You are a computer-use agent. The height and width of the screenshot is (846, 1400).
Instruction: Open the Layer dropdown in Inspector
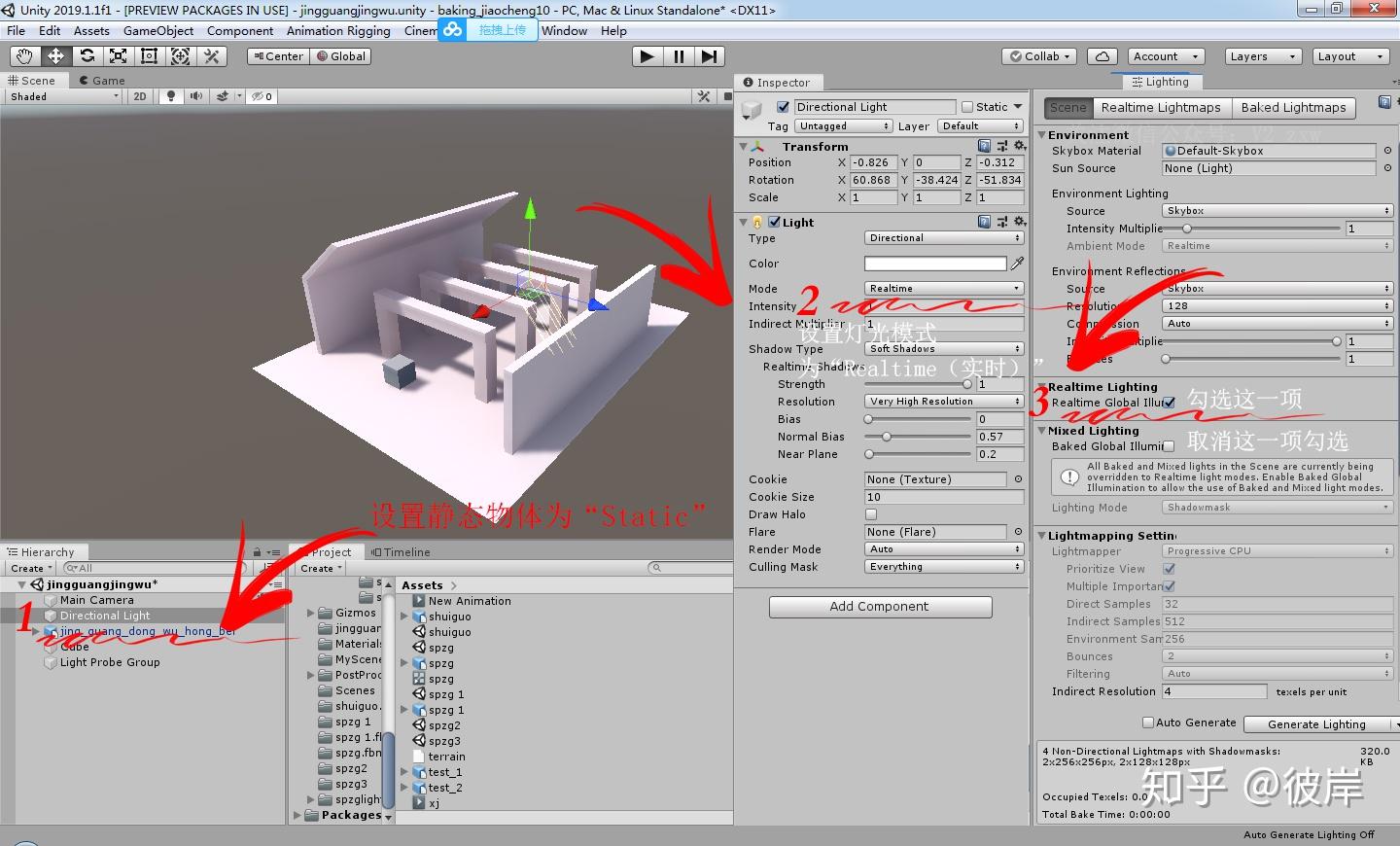point(980,126)
